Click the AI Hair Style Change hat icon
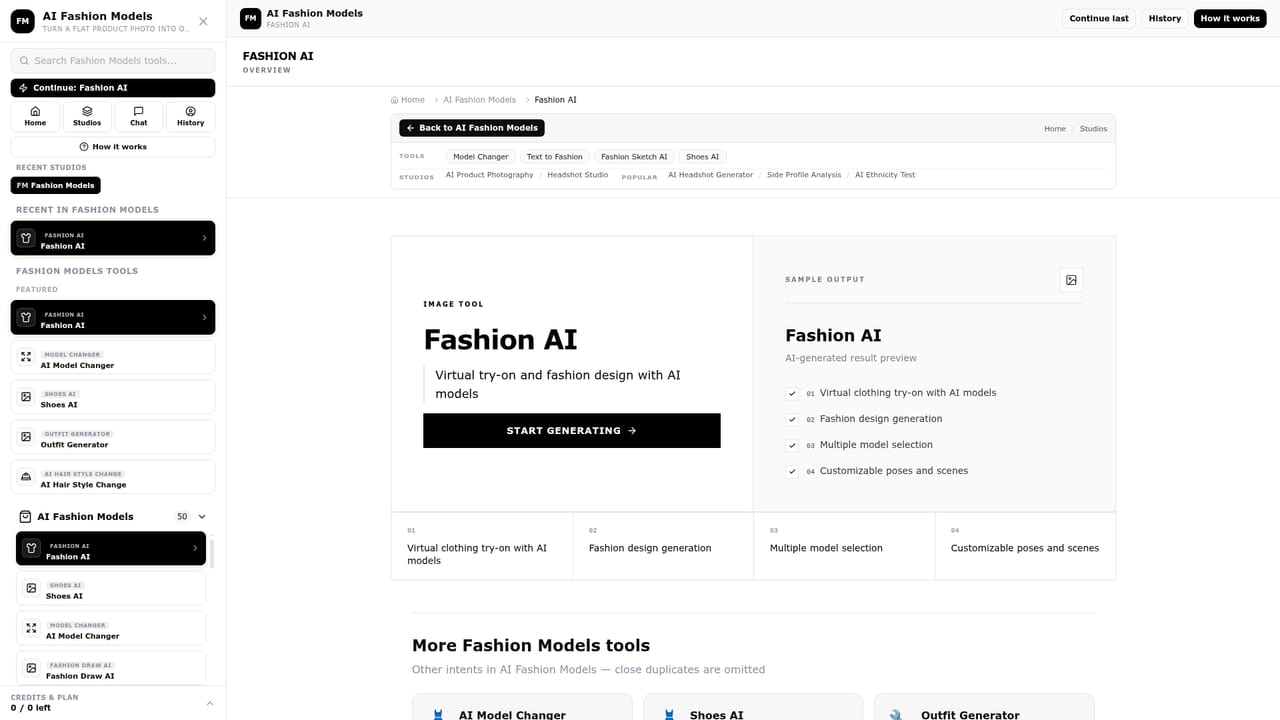This screenshot has width=1280, height=720. pyautogui.click(x=26, y=477)
